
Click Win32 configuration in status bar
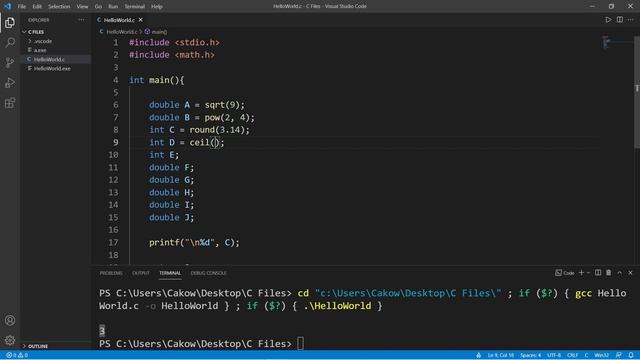pyautogui.click(x=602, y=355)
